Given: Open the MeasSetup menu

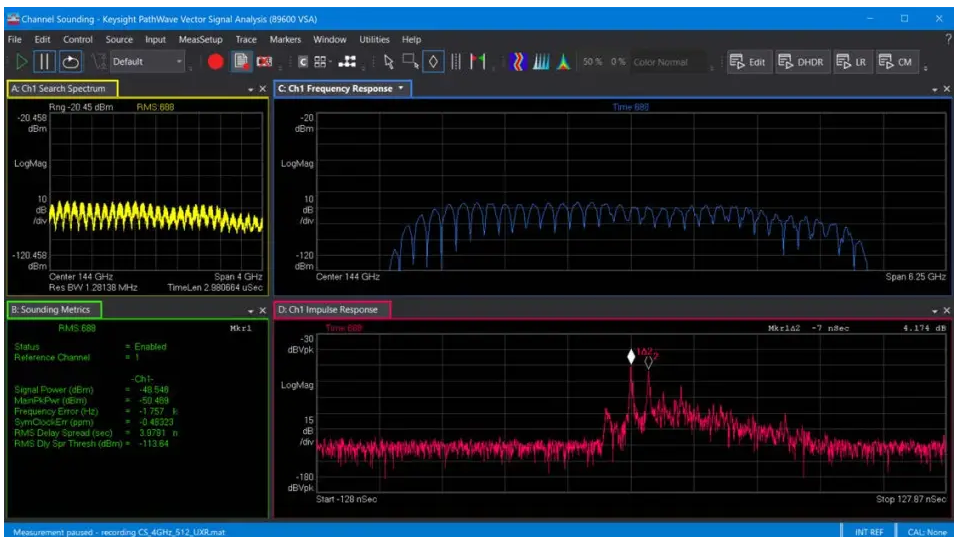Looking at the screenshot, I should tap(200, 40).
